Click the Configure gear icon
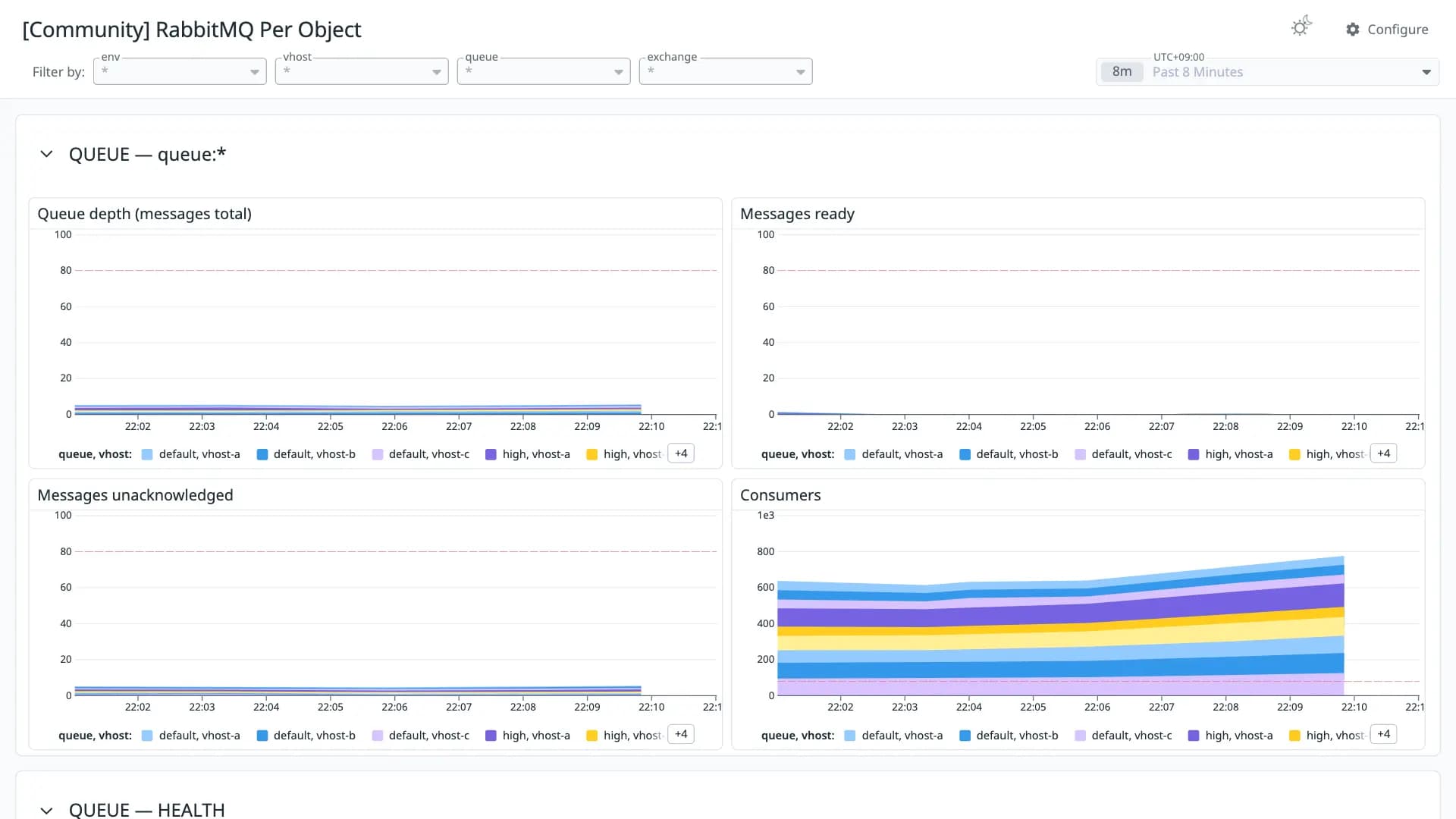The height and width of the screenshot is (819, 1456). coord(1353,30)
